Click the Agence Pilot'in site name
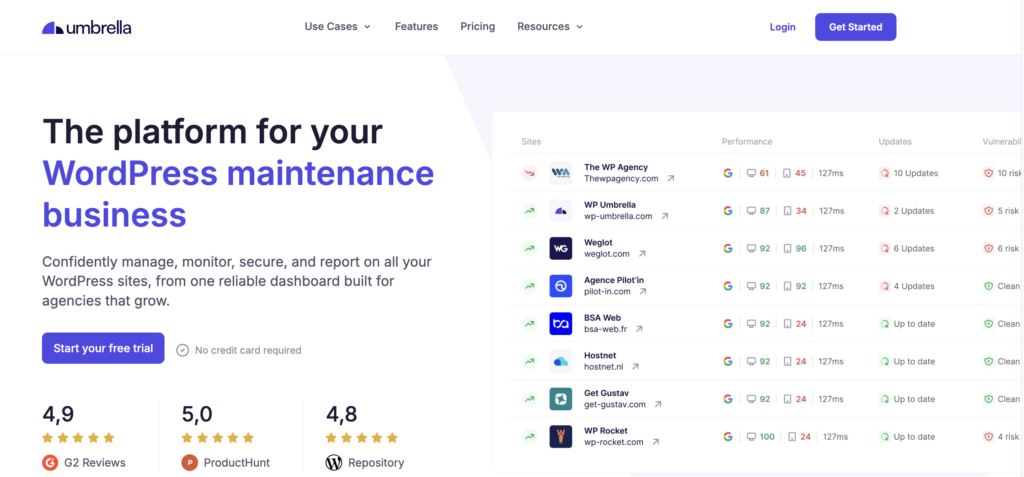 click(614, 280)
